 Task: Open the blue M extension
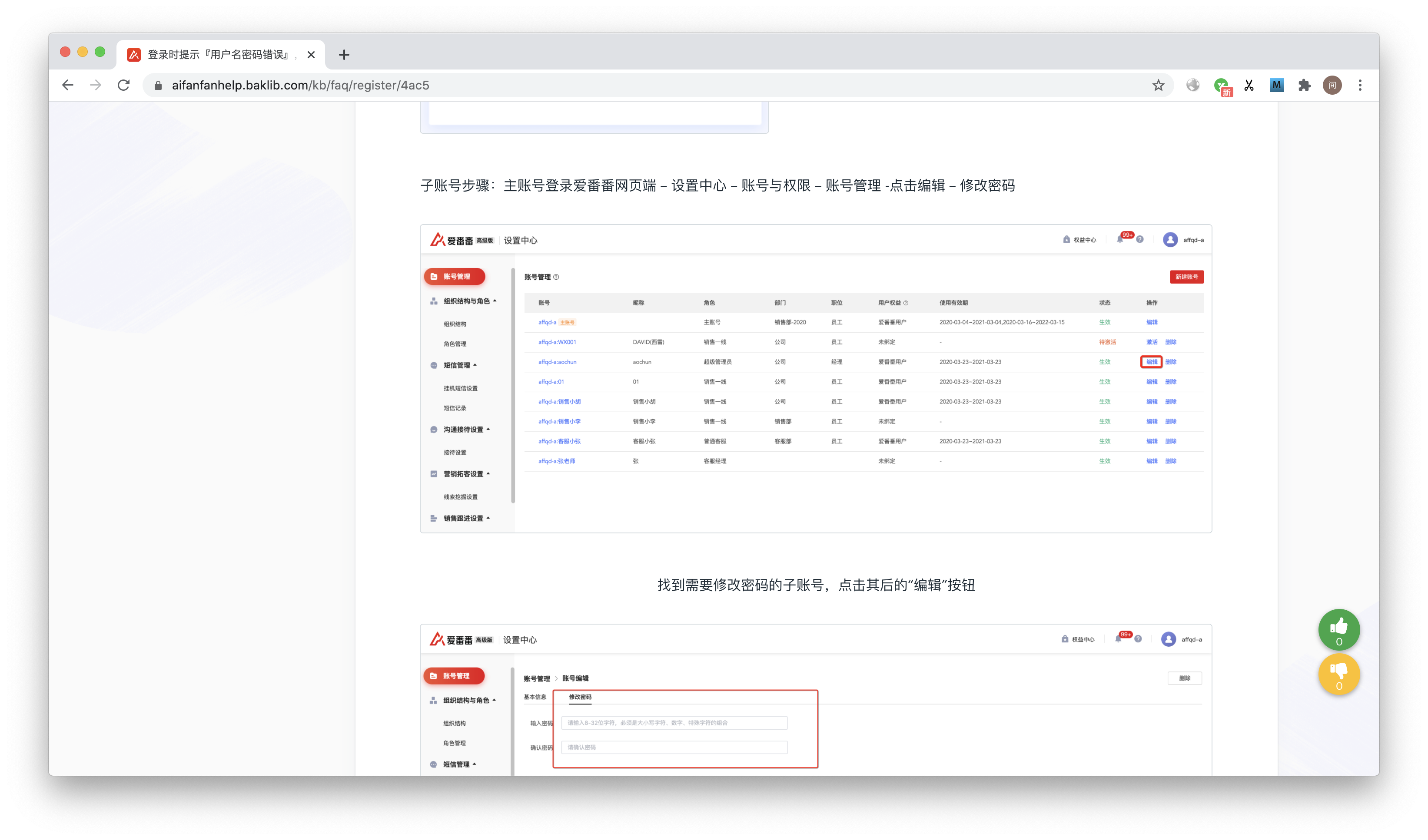tap(1276, 85)
